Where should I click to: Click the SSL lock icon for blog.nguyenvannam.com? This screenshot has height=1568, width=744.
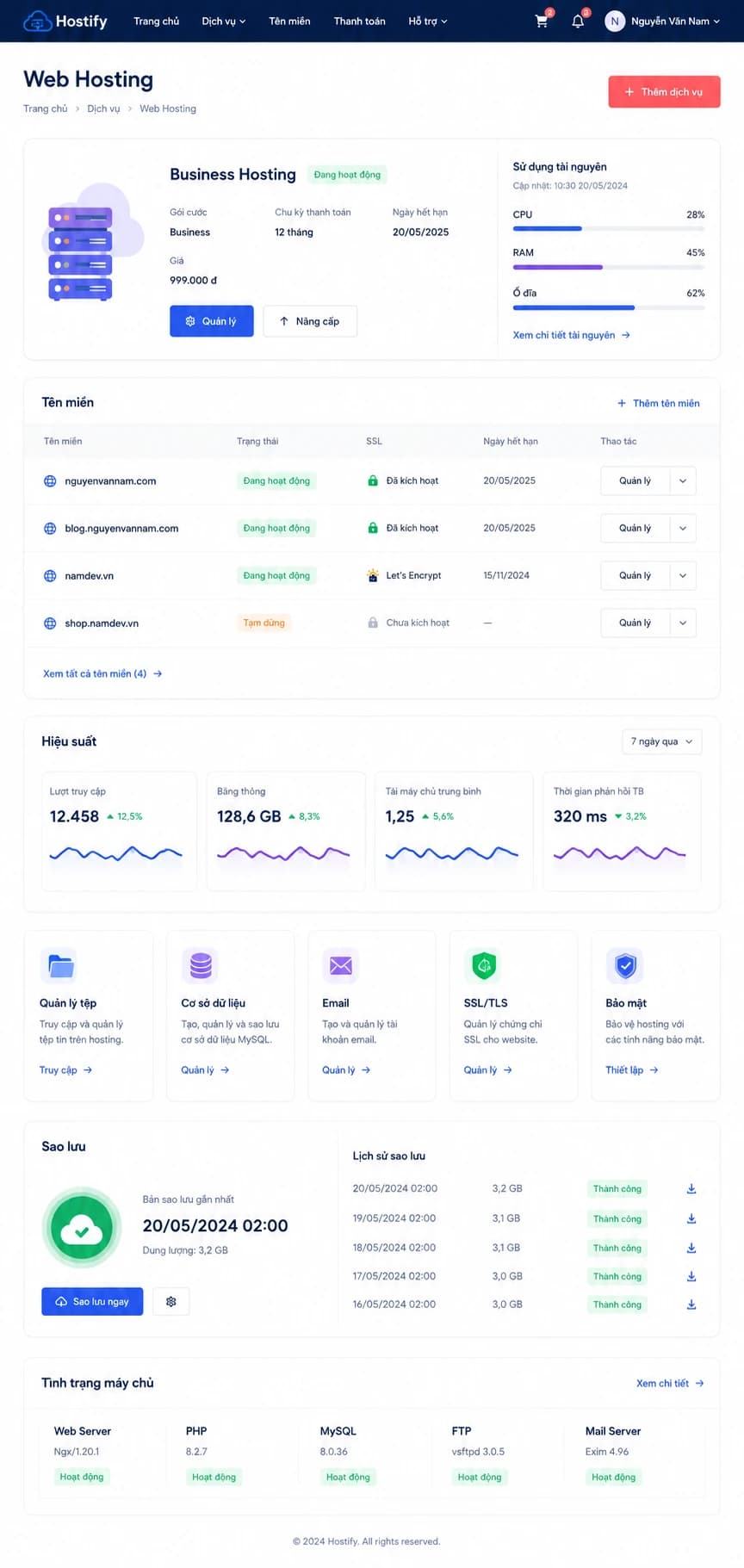(x=373, y=528)
